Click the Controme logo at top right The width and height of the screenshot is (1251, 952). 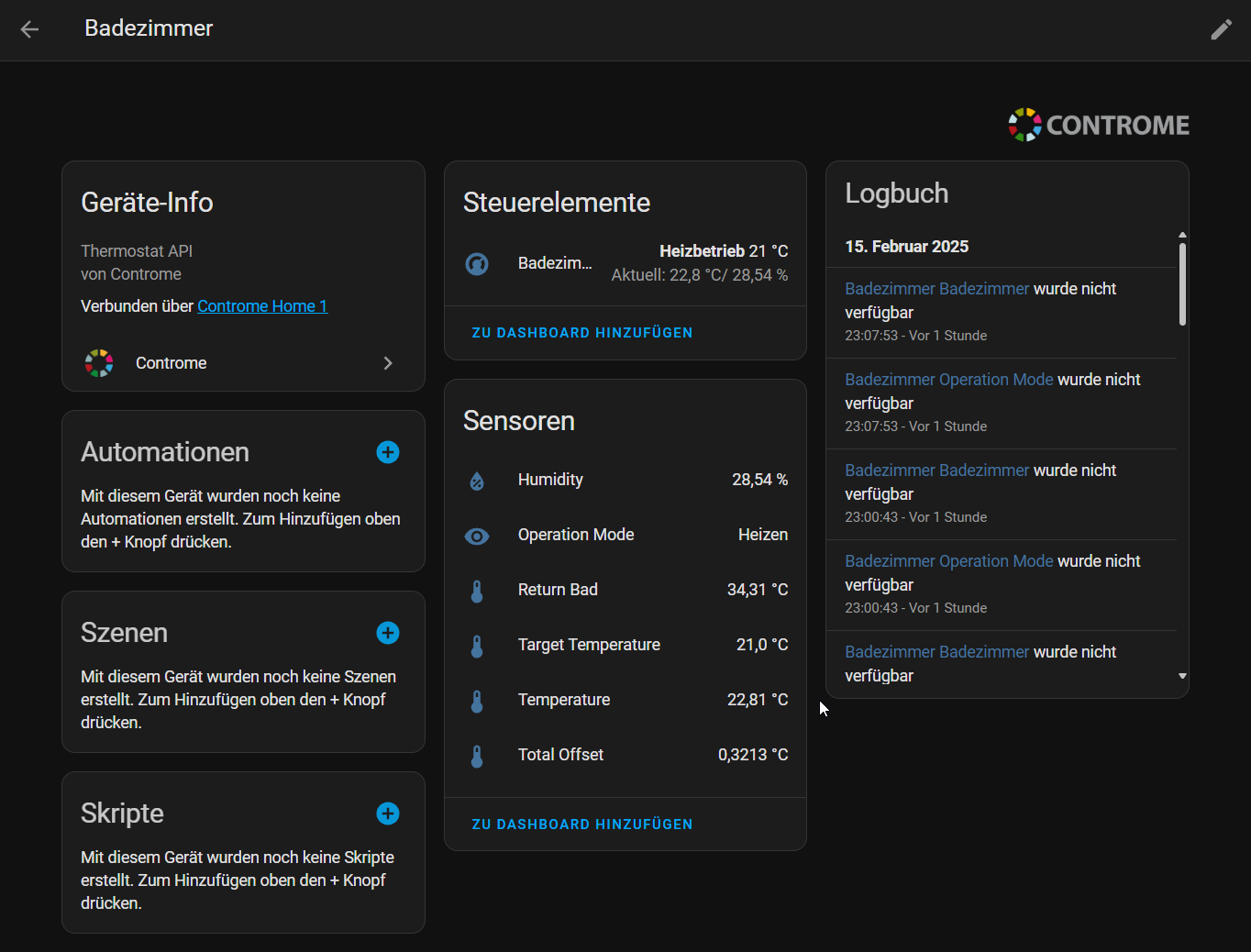[x=1098, y=125]
